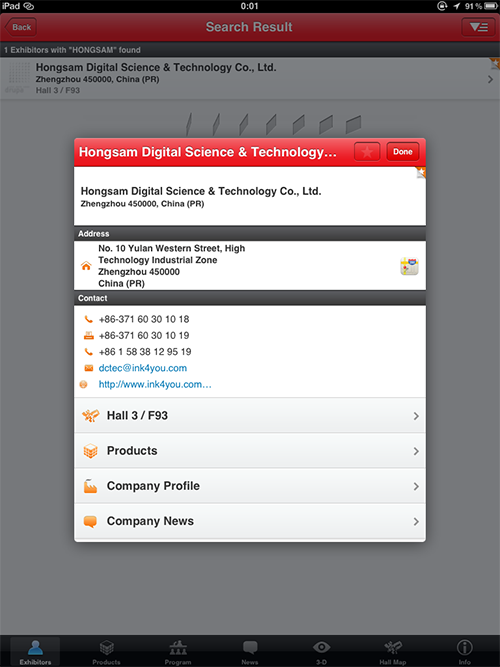Tap battery indicator in the status bar

(x=490, y=6)
